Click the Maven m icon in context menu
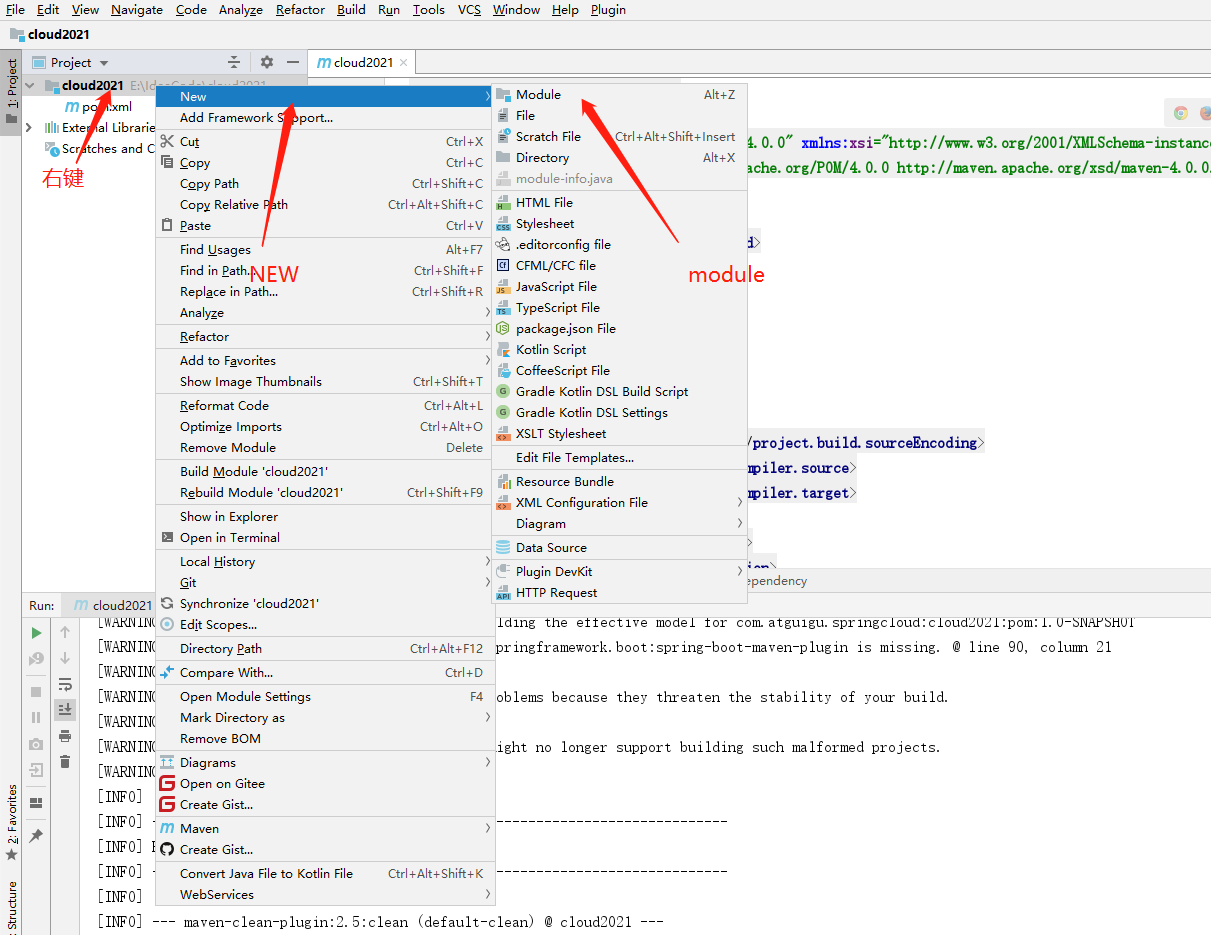The image size is (1211, 935). point(167,828)
